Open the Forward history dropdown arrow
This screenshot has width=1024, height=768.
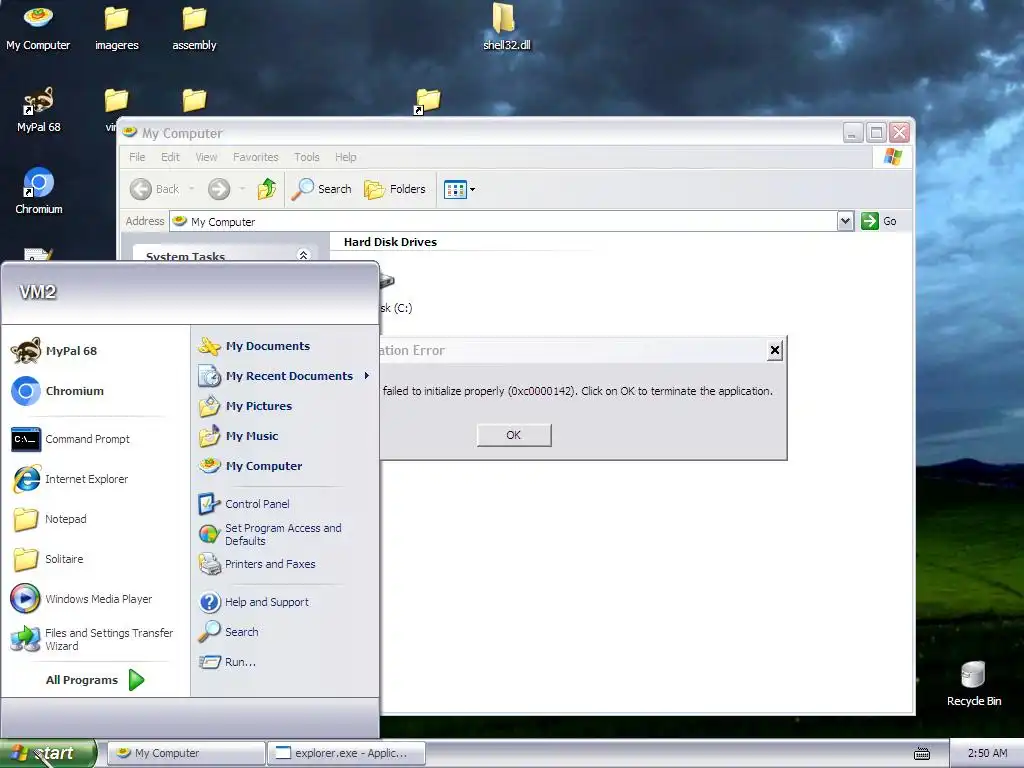point(242,189)
